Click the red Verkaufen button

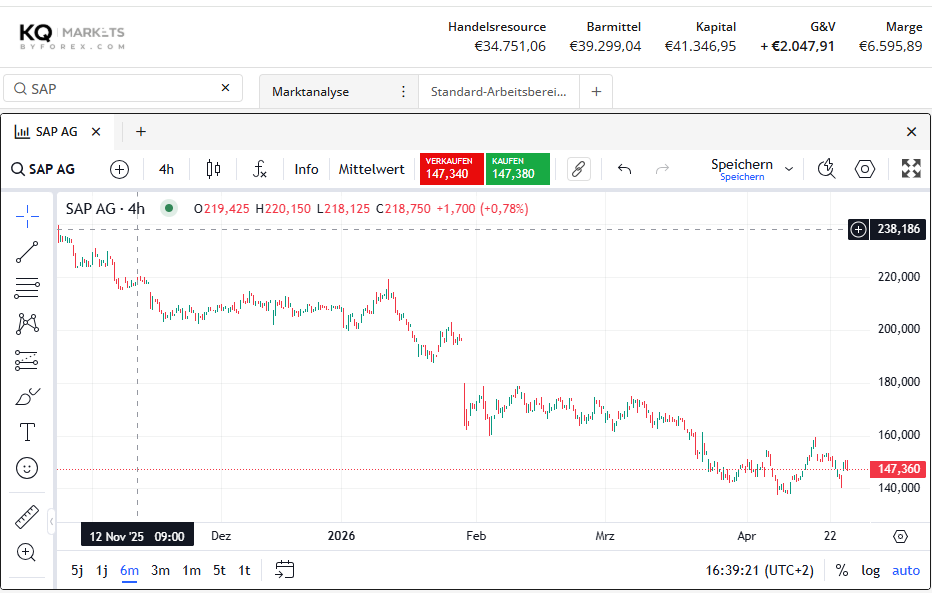point(451,169)
